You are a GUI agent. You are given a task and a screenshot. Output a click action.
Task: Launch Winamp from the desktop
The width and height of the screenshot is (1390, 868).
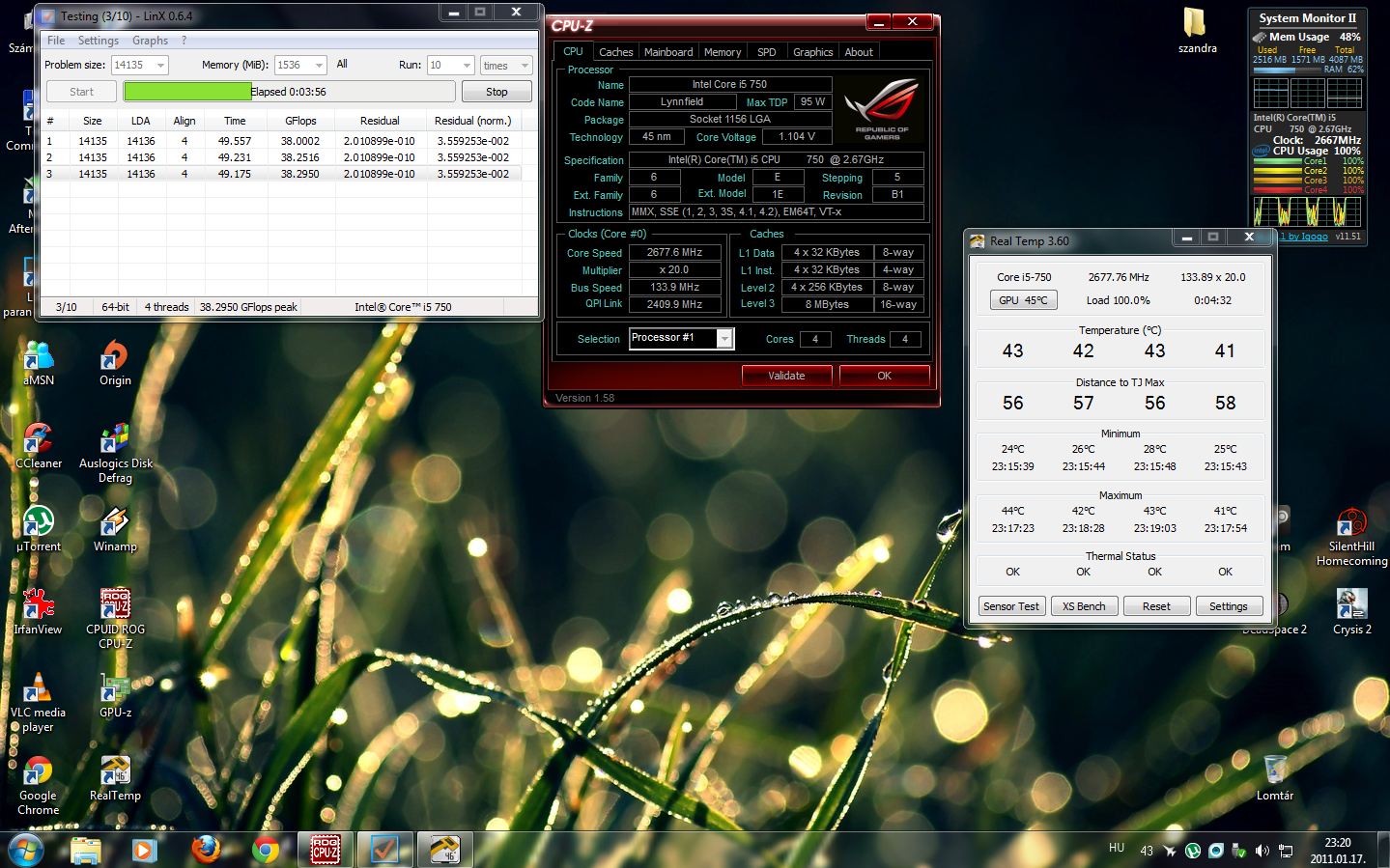coord(115,530)
